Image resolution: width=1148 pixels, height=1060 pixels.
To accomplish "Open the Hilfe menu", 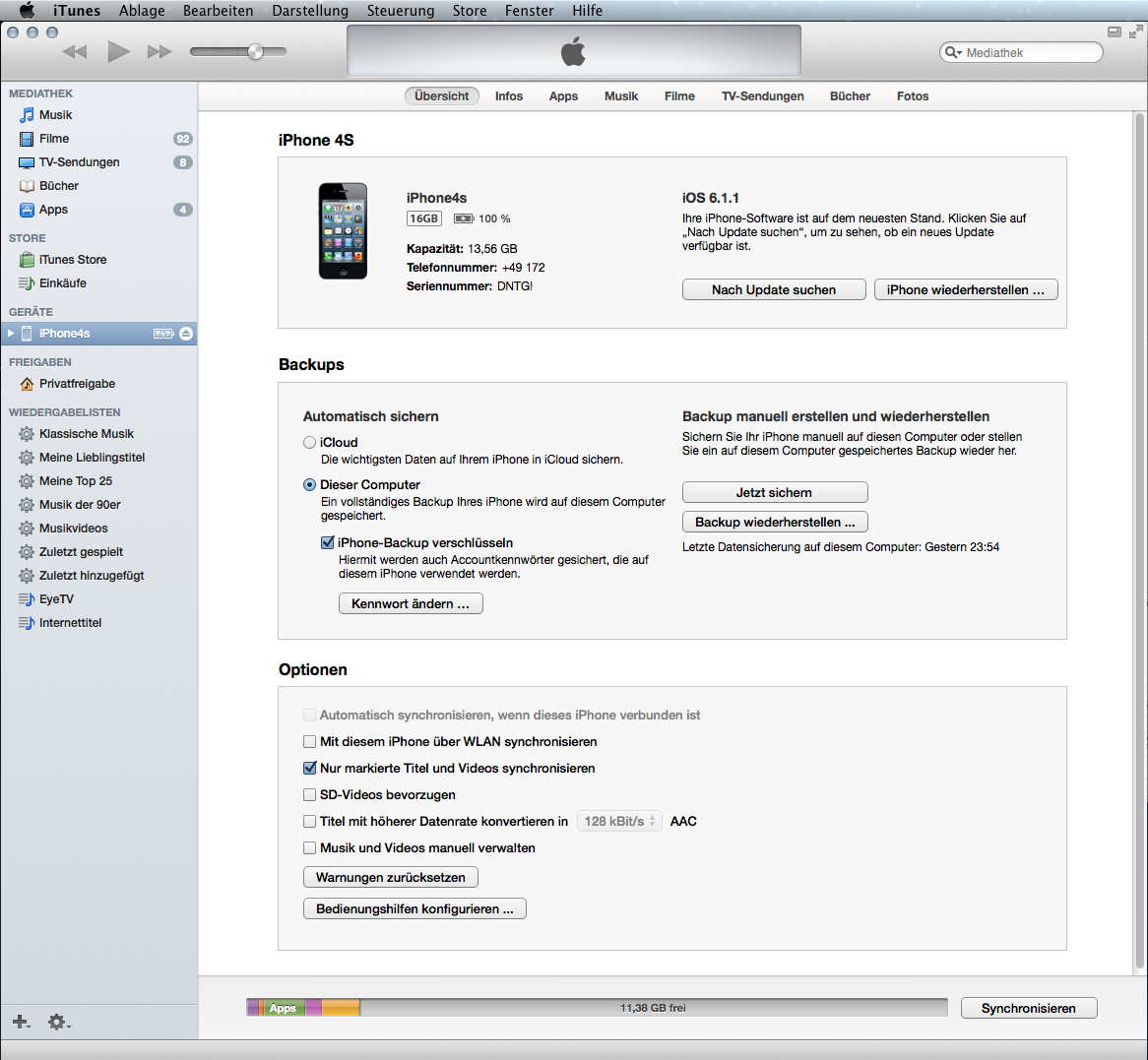I will point(587,10).
